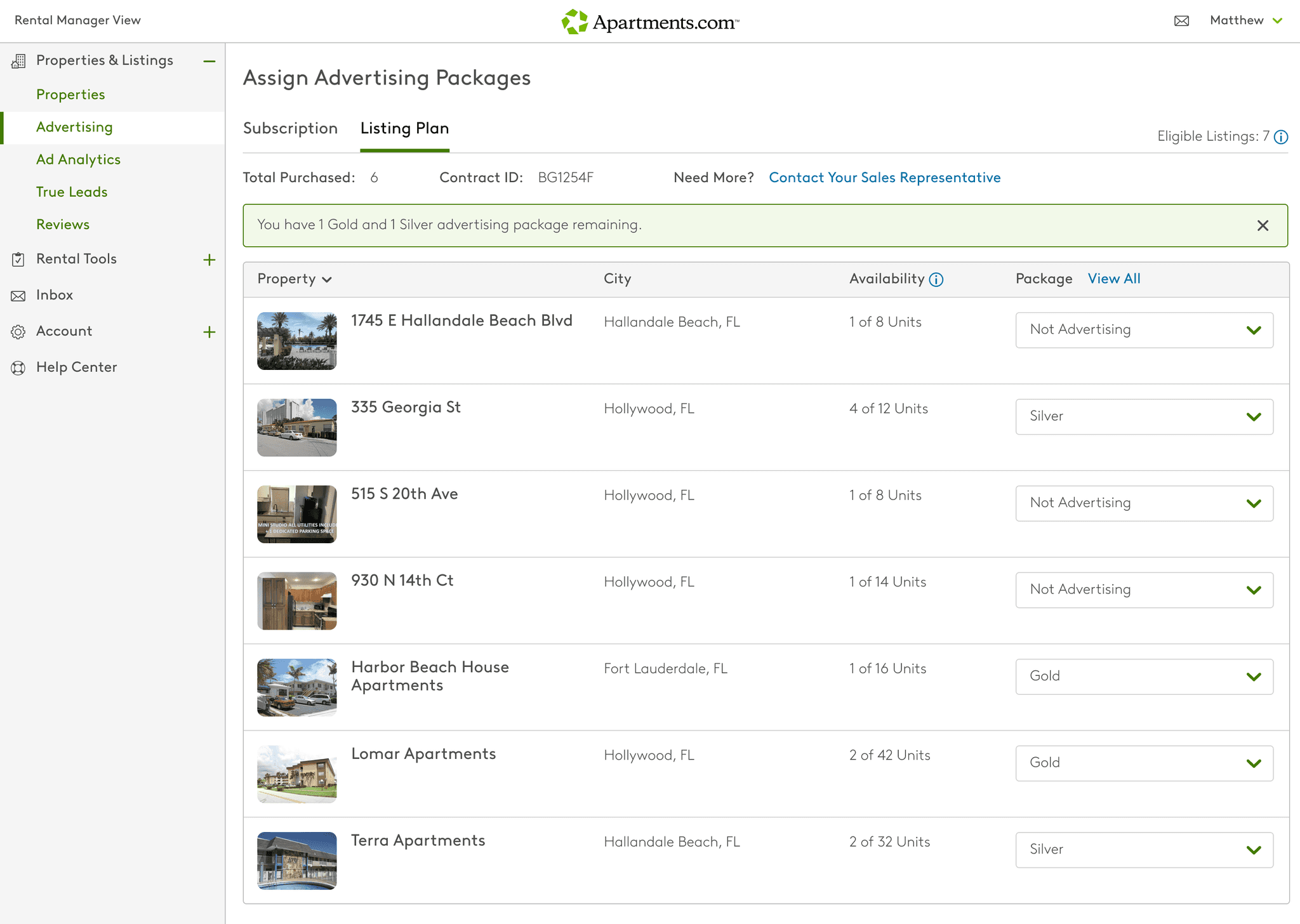
Task: Click the mail envelope icon in header
Action: pyautogui.click(x=1181, y=21)
